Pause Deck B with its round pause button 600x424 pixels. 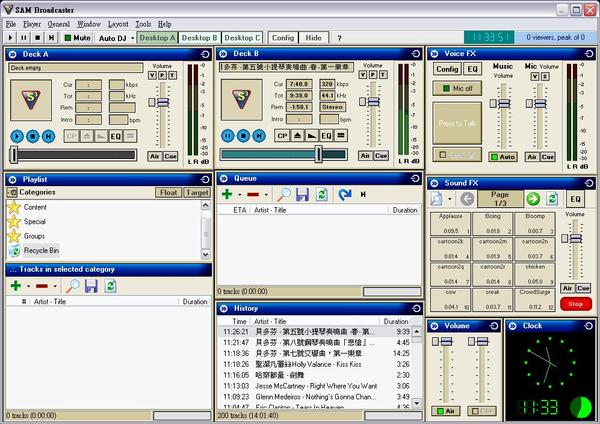point(228,135)
